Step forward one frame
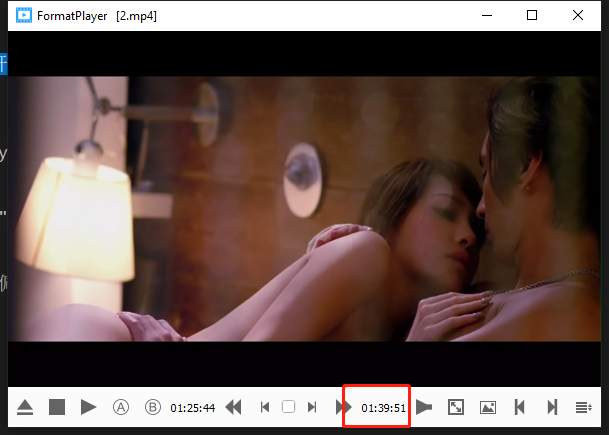Screen dimensions: 609x435 [x=312, y=407]
